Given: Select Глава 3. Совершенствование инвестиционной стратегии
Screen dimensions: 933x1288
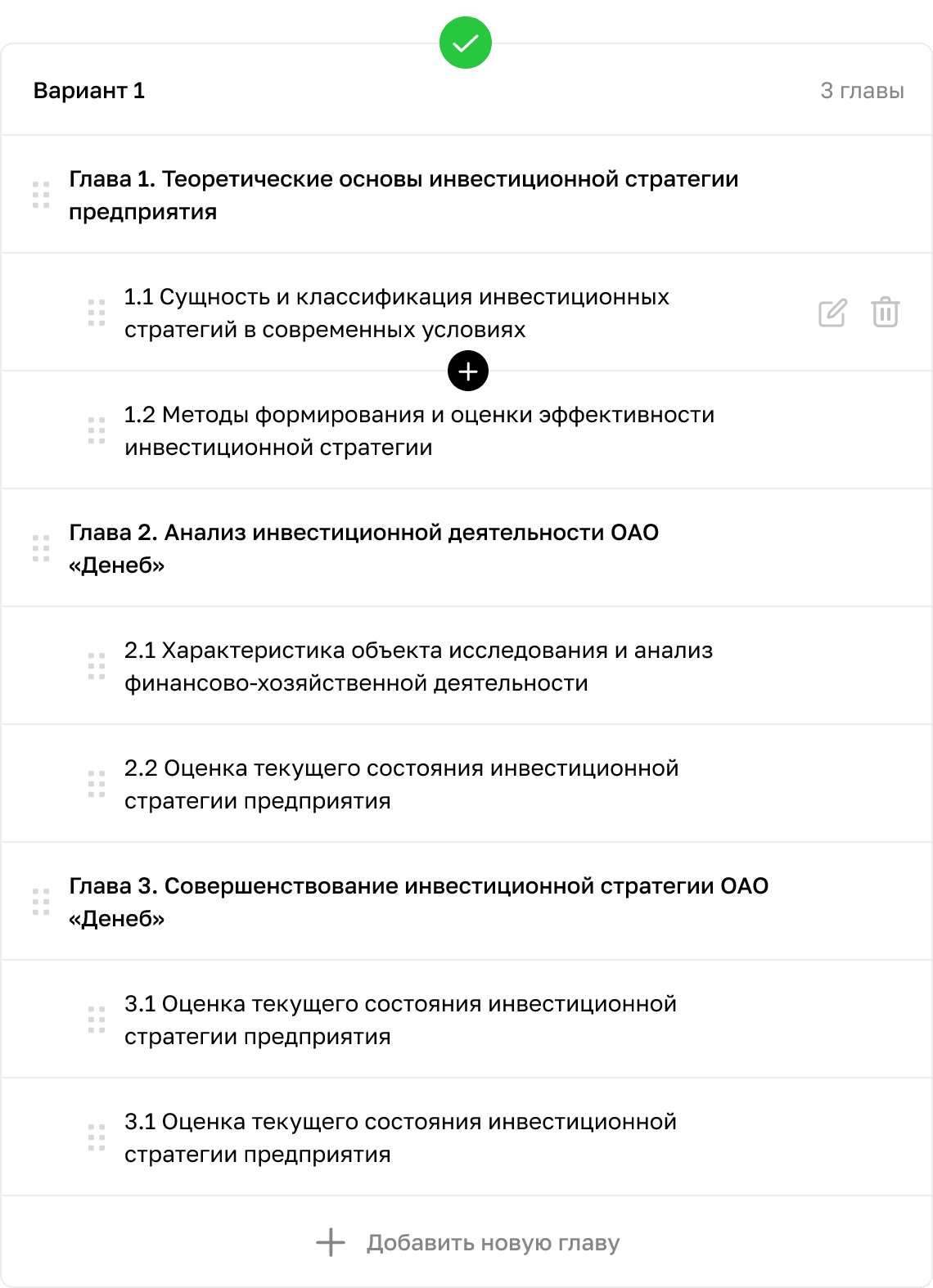Looking at the screenshot, I should pyautogui.click(x=418, y=903).
